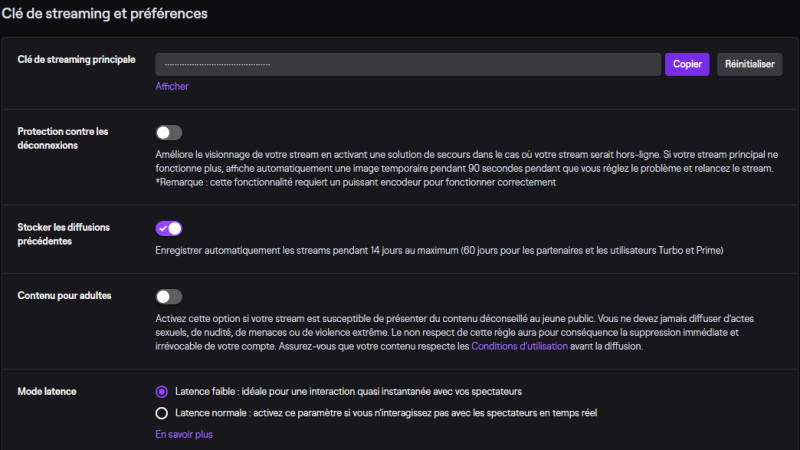Click the Enregistrer automatiquement les streams description
Screen dimensions: 800x450
coord(439,250)
